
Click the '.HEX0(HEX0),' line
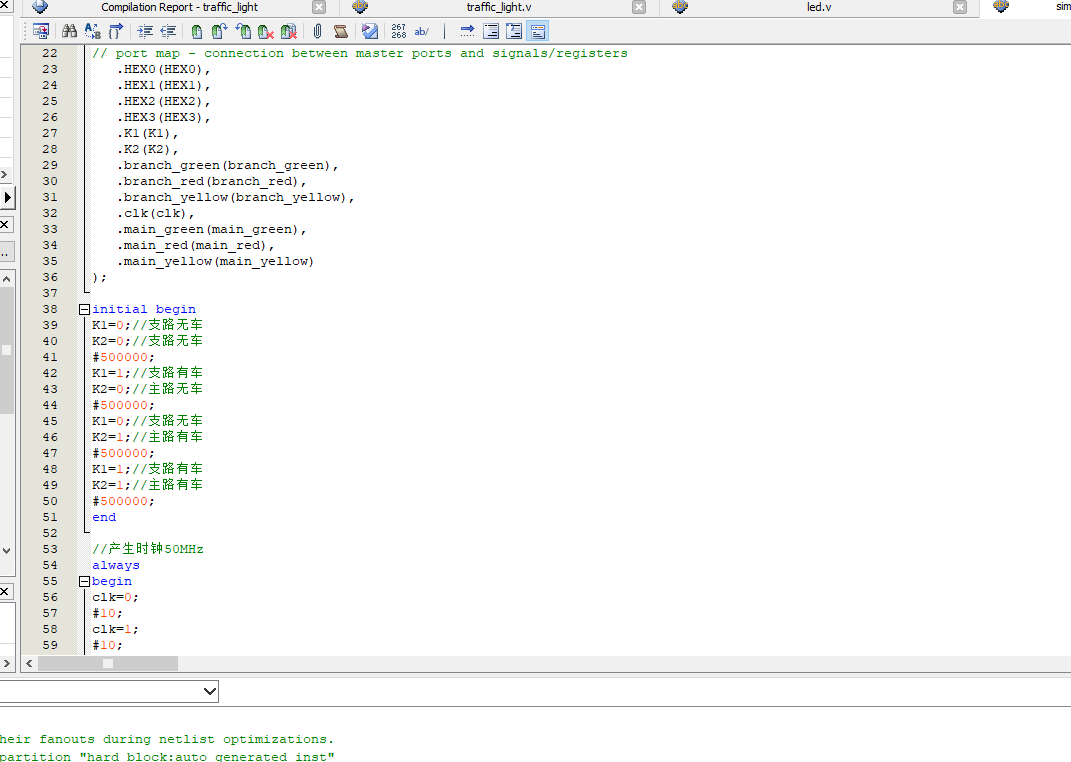[163, 70]
